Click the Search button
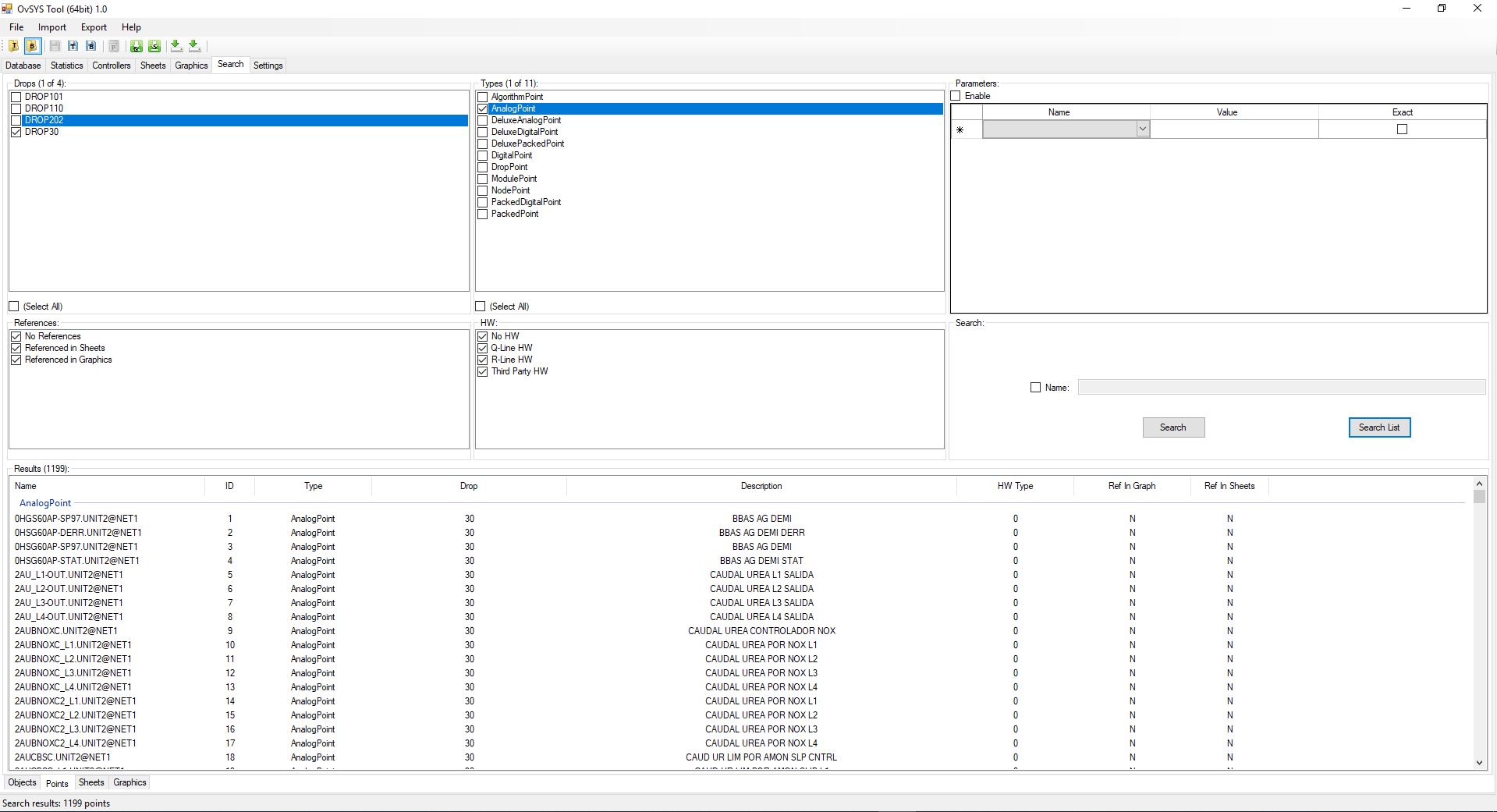Viewport: 1497px width, 812px height. pyautogui.click(x=1173, y=427)
